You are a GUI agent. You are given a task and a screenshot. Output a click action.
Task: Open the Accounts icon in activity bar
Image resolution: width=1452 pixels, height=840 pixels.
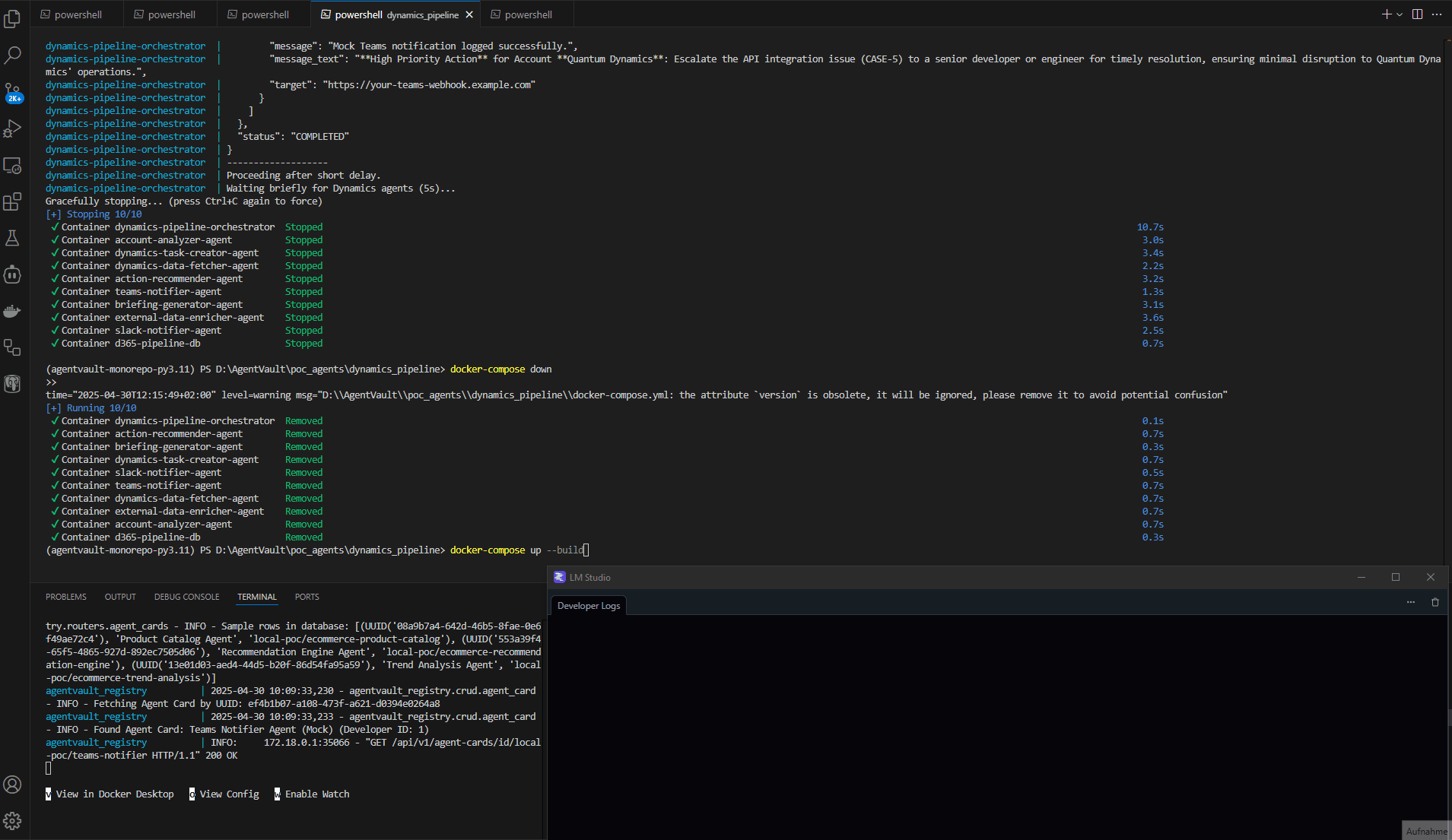tap(12, 785)
